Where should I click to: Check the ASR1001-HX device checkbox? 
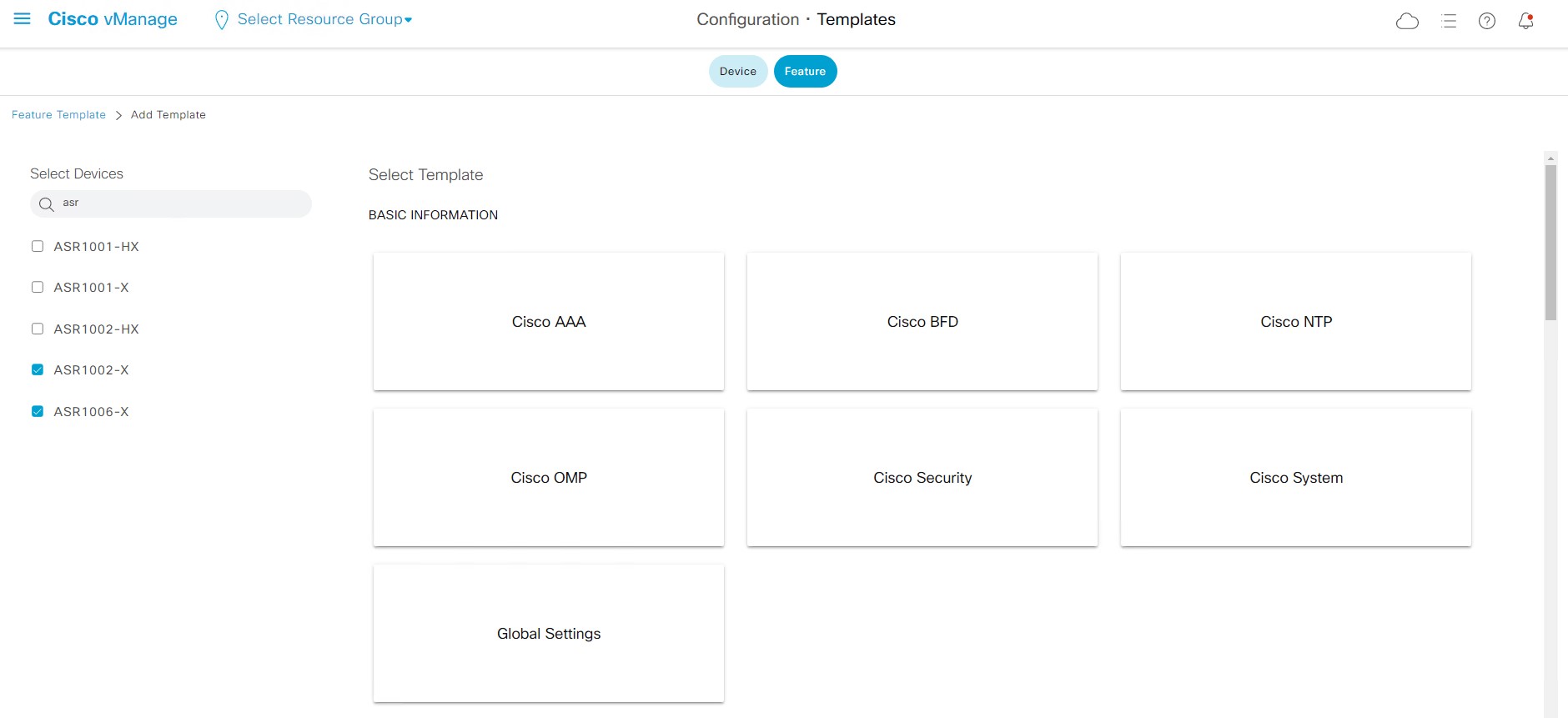tap(38, 246)
